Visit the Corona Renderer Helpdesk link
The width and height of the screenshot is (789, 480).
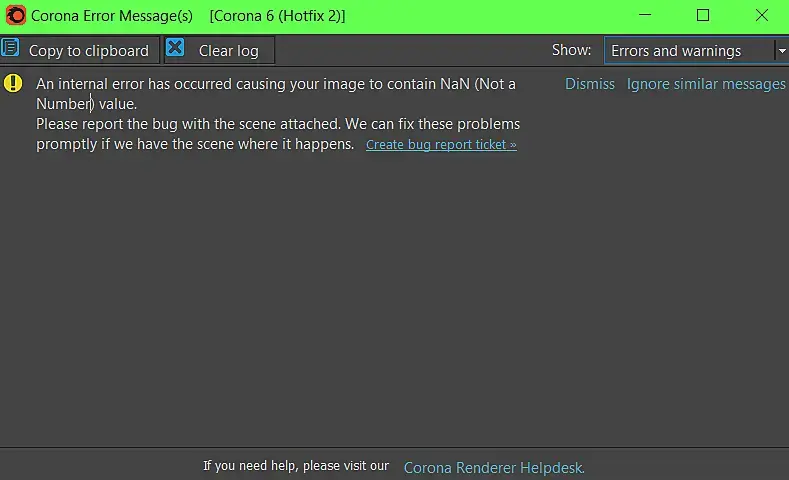point(494,467)
